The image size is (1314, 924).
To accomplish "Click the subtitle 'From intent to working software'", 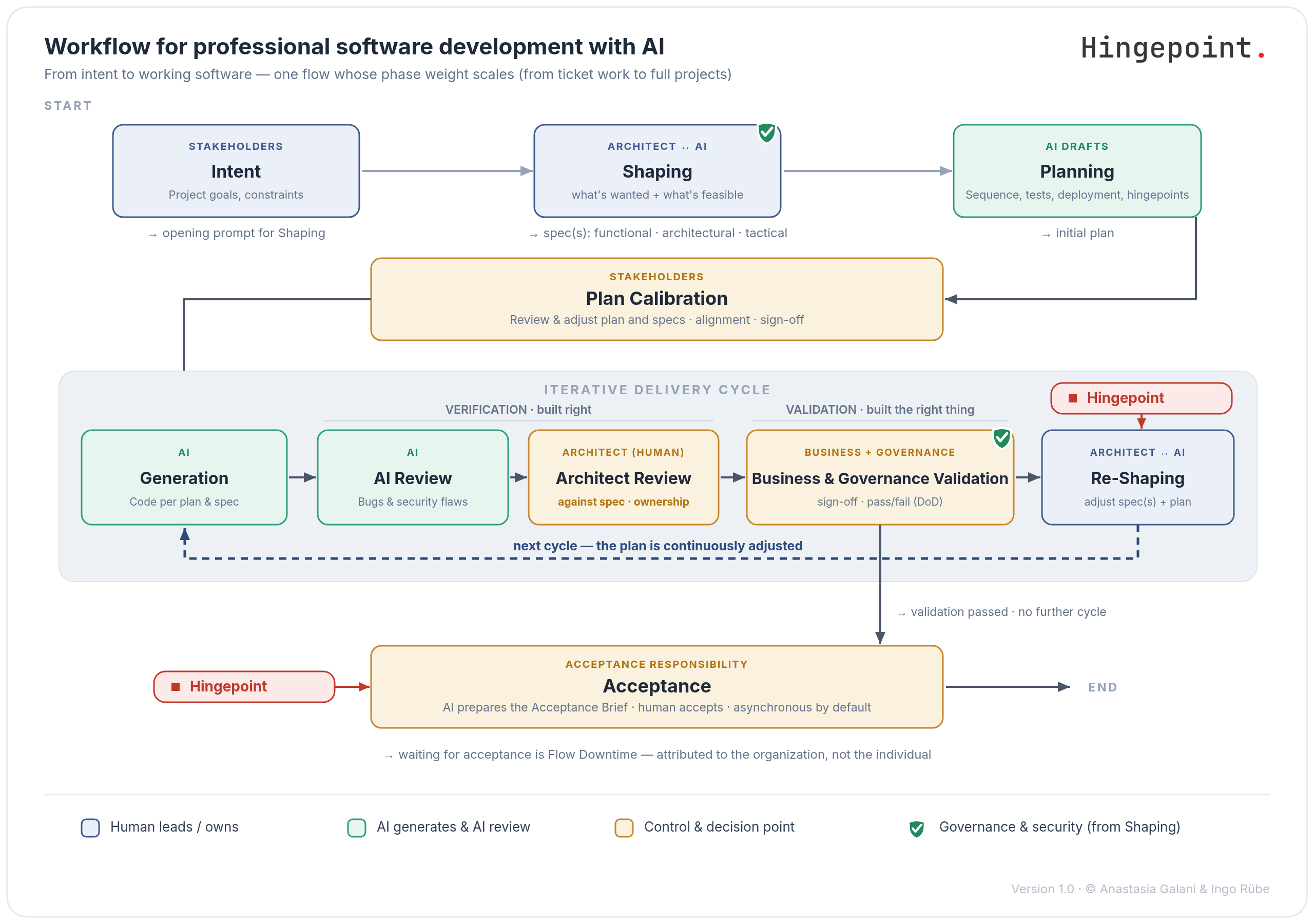I will click(148, 74).
